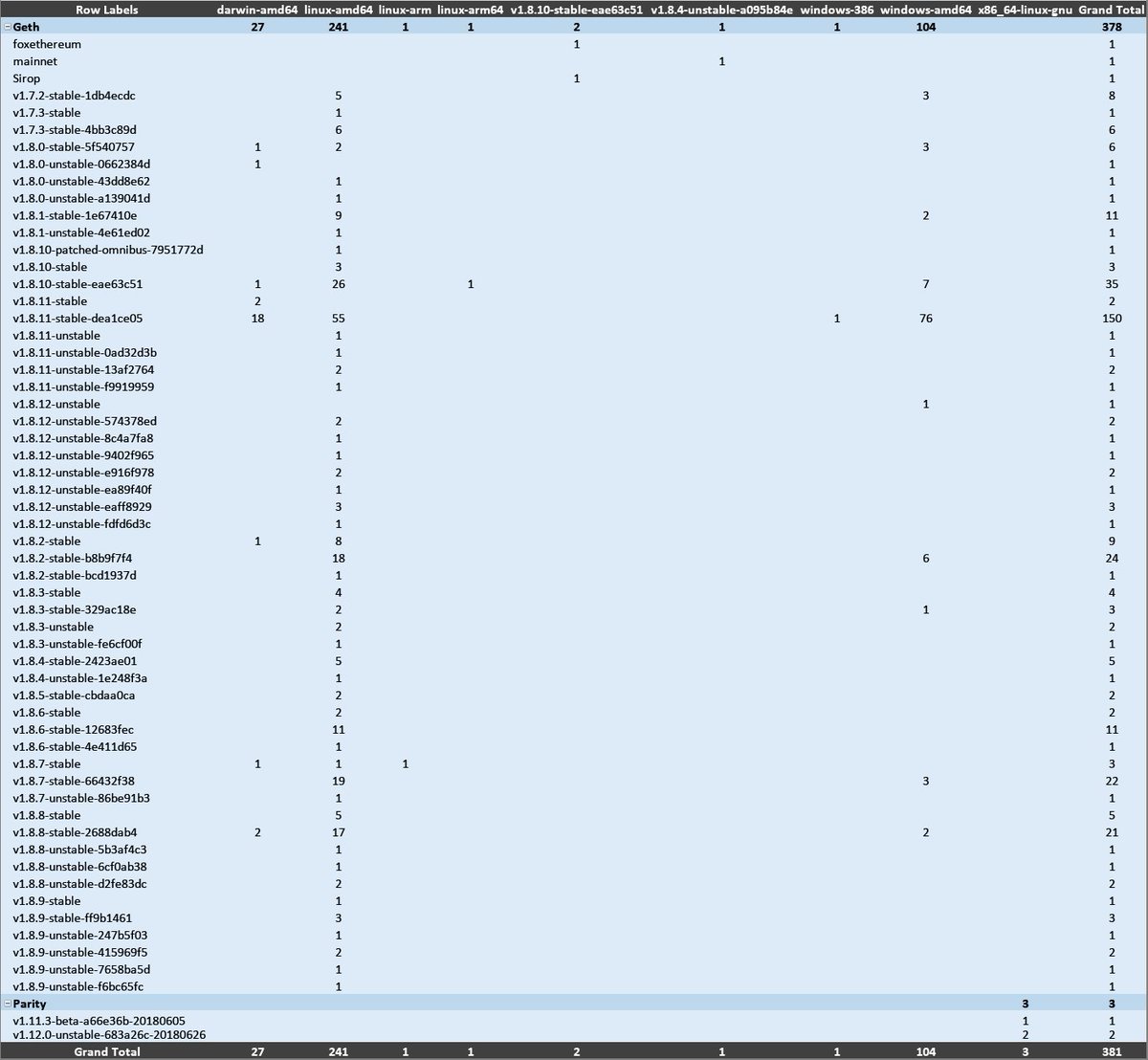Select windows-amd64 value in v1.8.12-unstable row
The height and width of the screenshot is (1060, 1148).
(926, 405)
